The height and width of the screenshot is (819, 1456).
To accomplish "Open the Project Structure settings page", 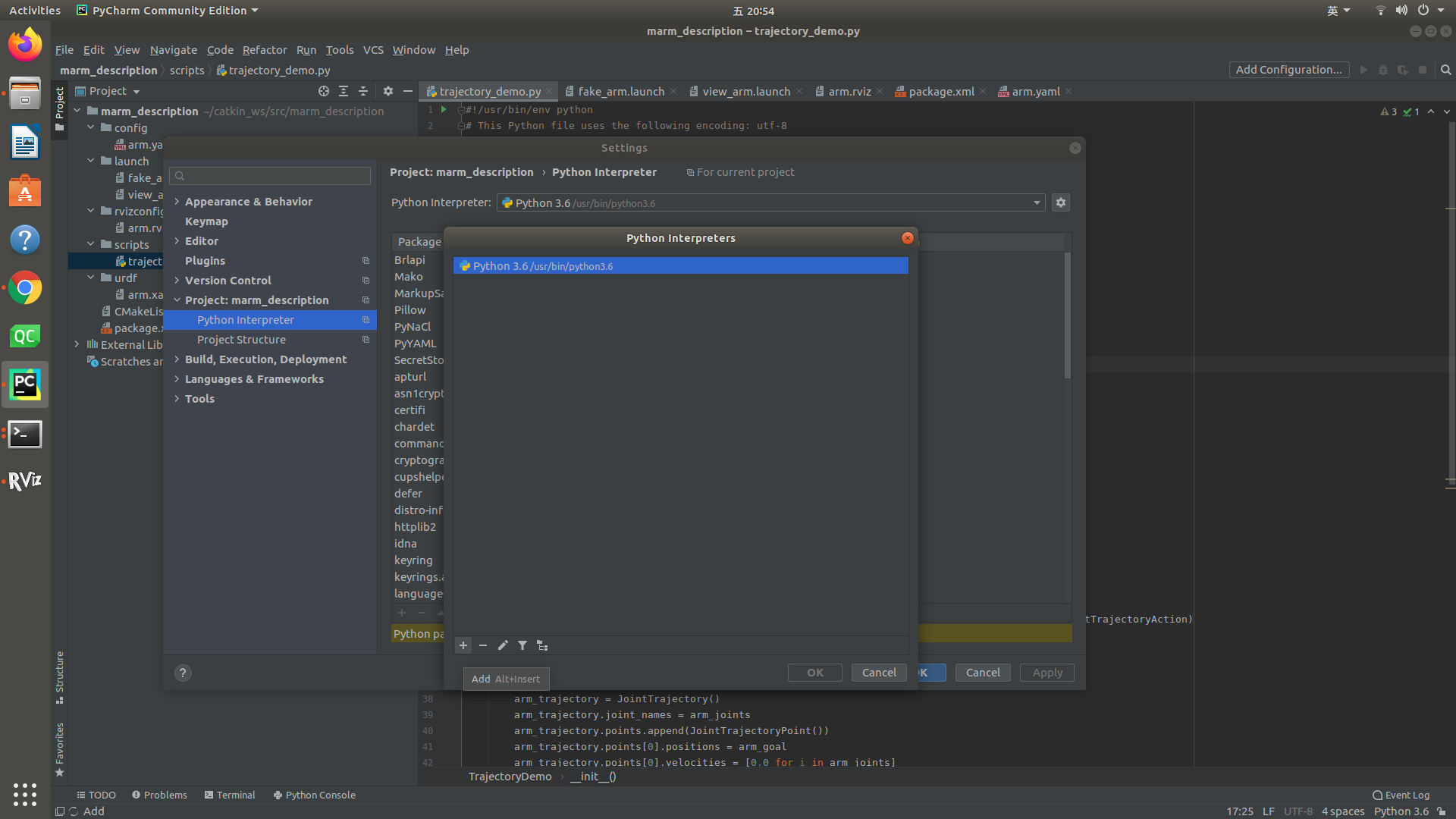I will pos(241,340).
